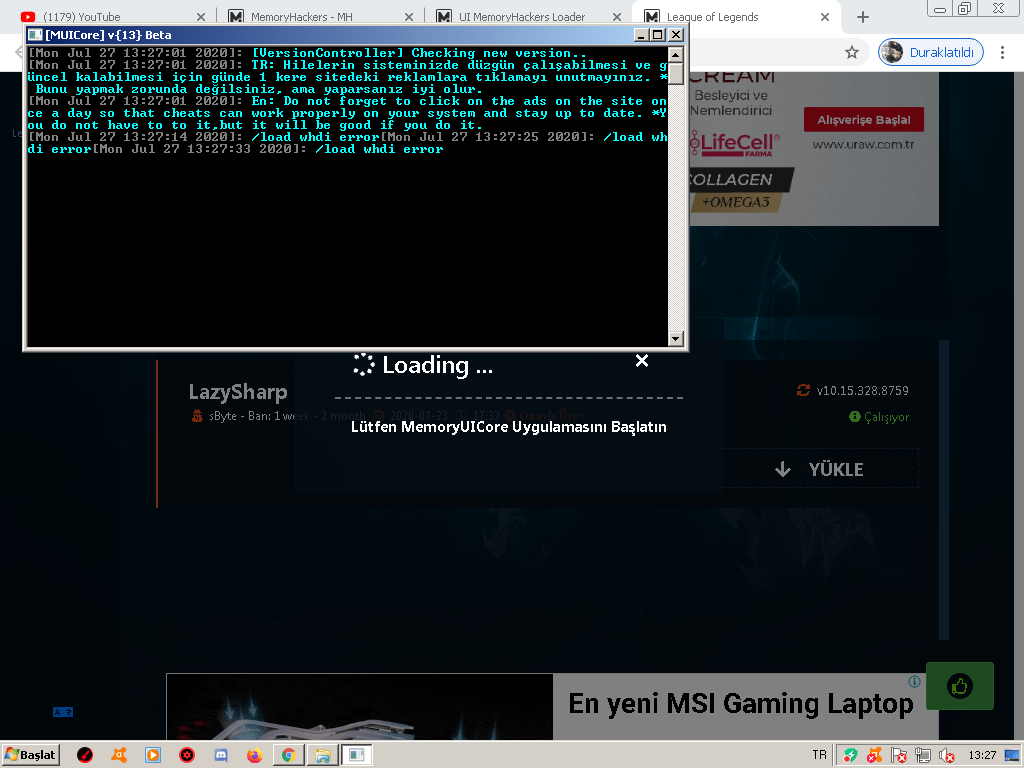
Task: Close the League of Legends tab
Action: point(825,17)
